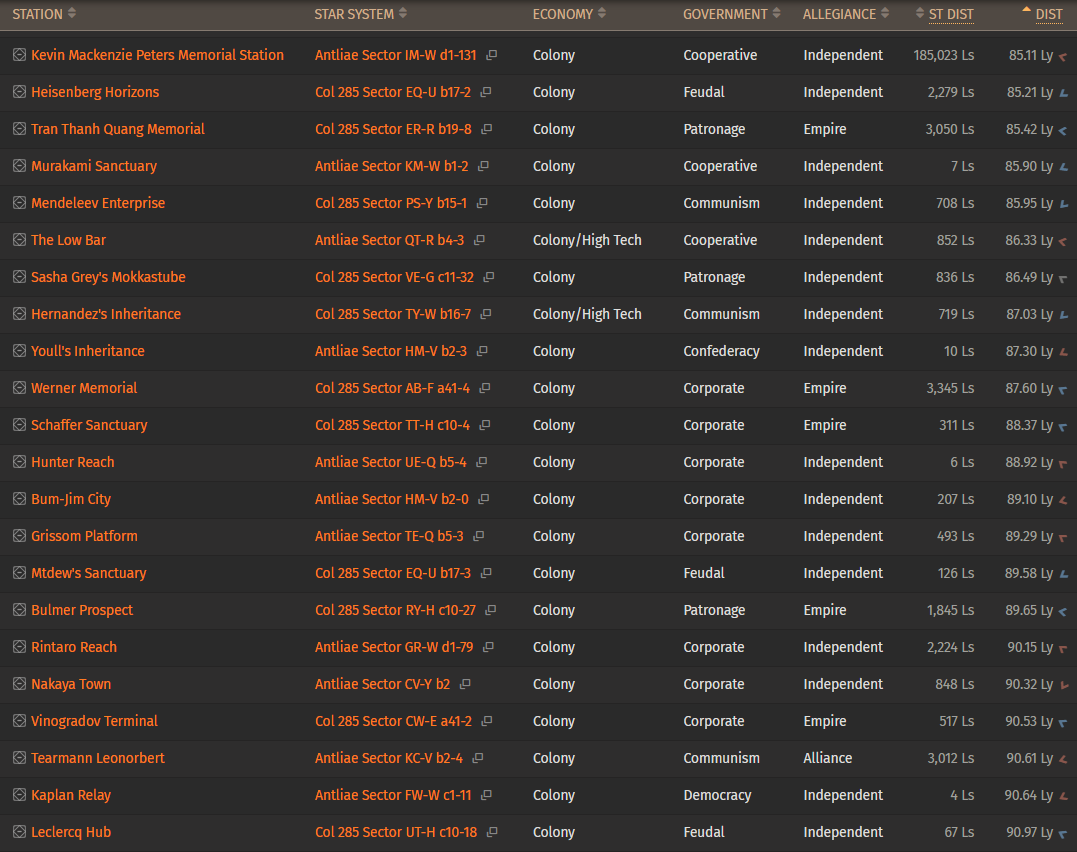Screen dimensions: 1077x852
Task: Sort table by Station column
Action: 44,14
